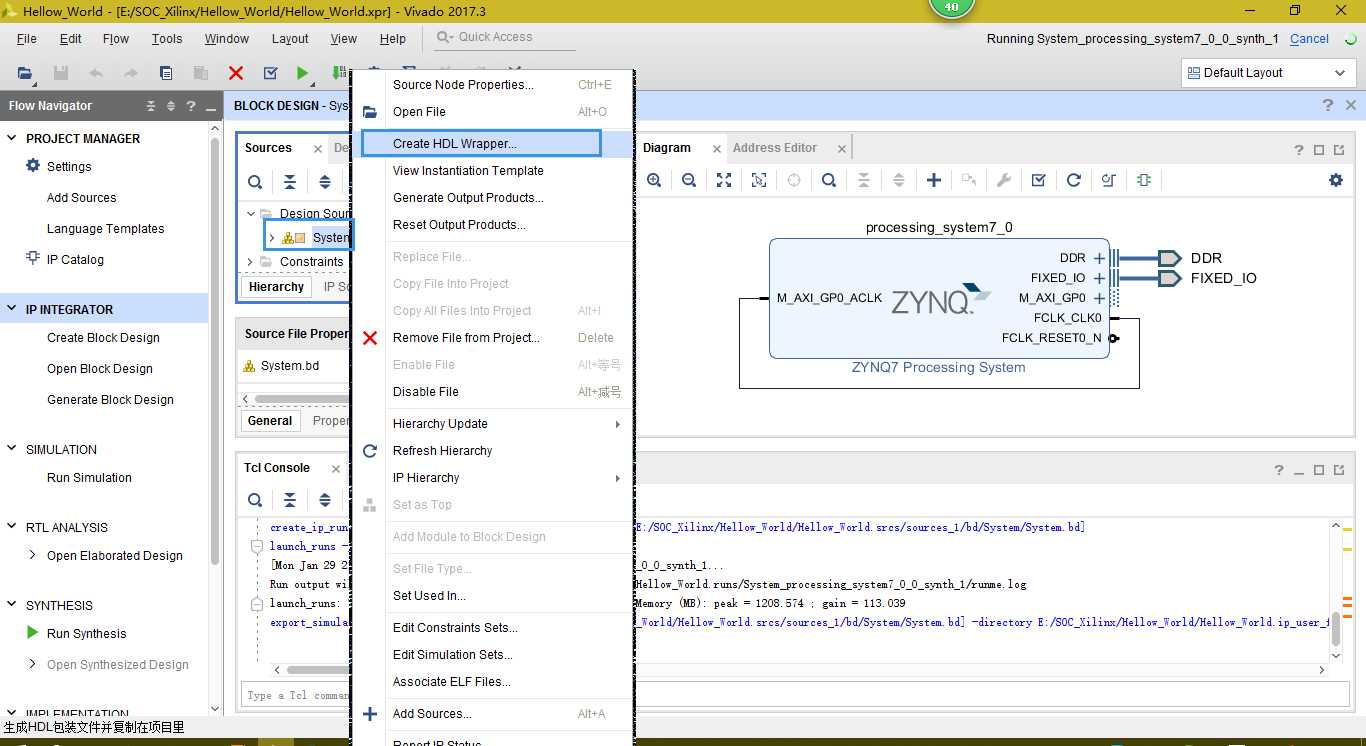This screenshot has height=746, width=1366.
Task: Open the Default Layout dropdown
Action: 1268,73
